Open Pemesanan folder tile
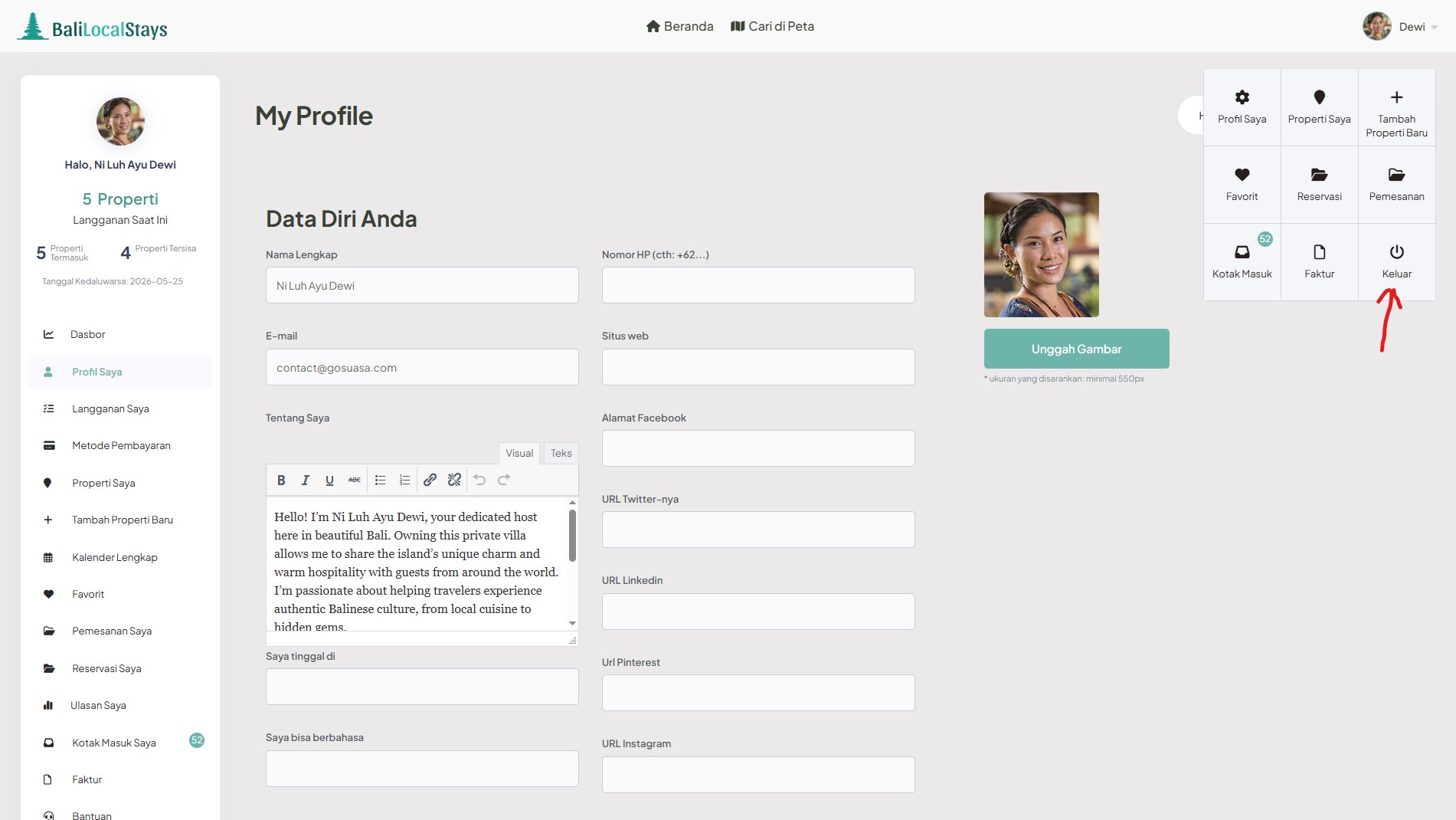The width and height of the screenshot is (1456, 820). pyautogui.click(x=1396, y=185)
